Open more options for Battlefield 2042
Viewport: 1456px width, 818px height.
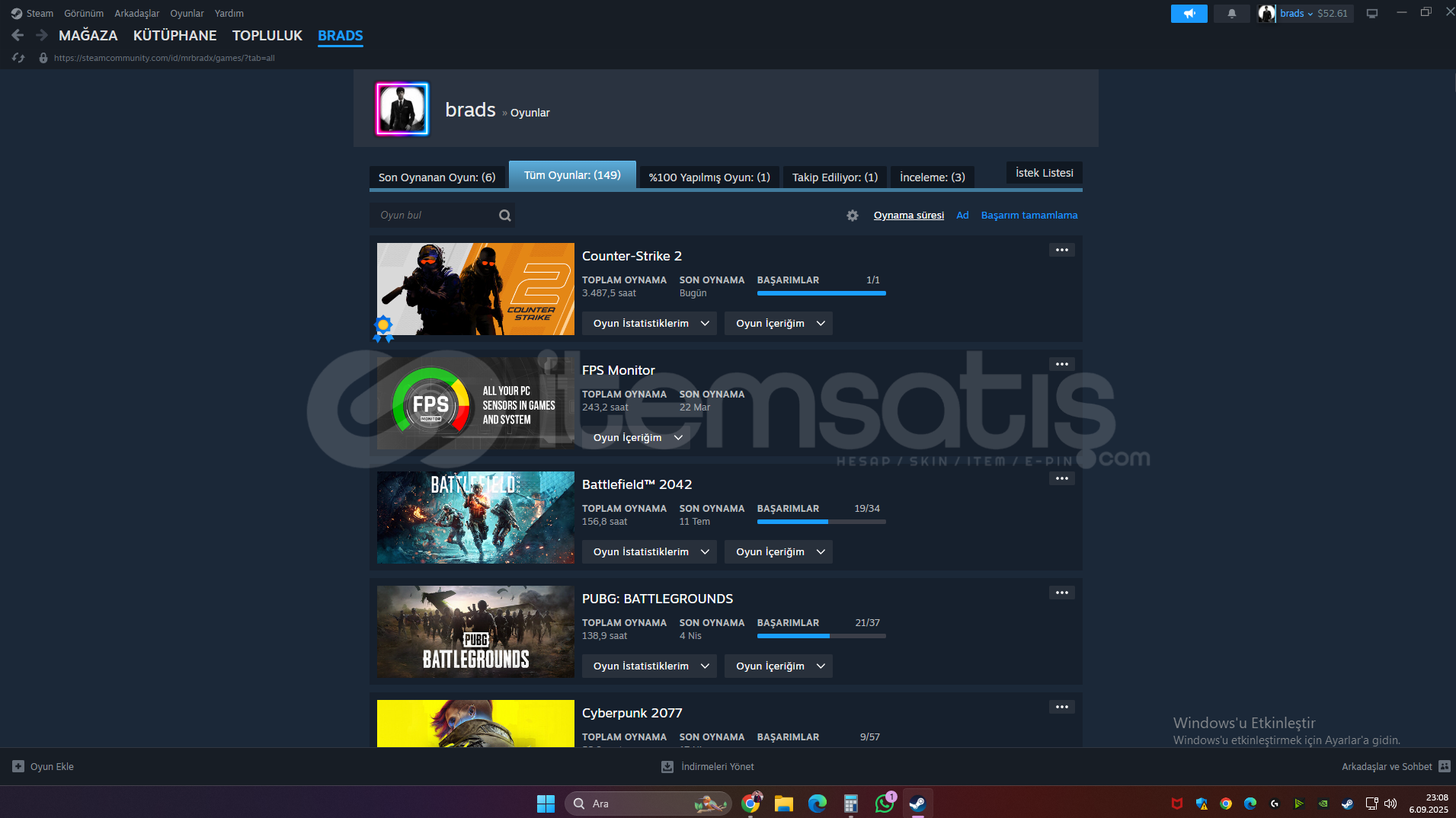(x=1061, y=478)
